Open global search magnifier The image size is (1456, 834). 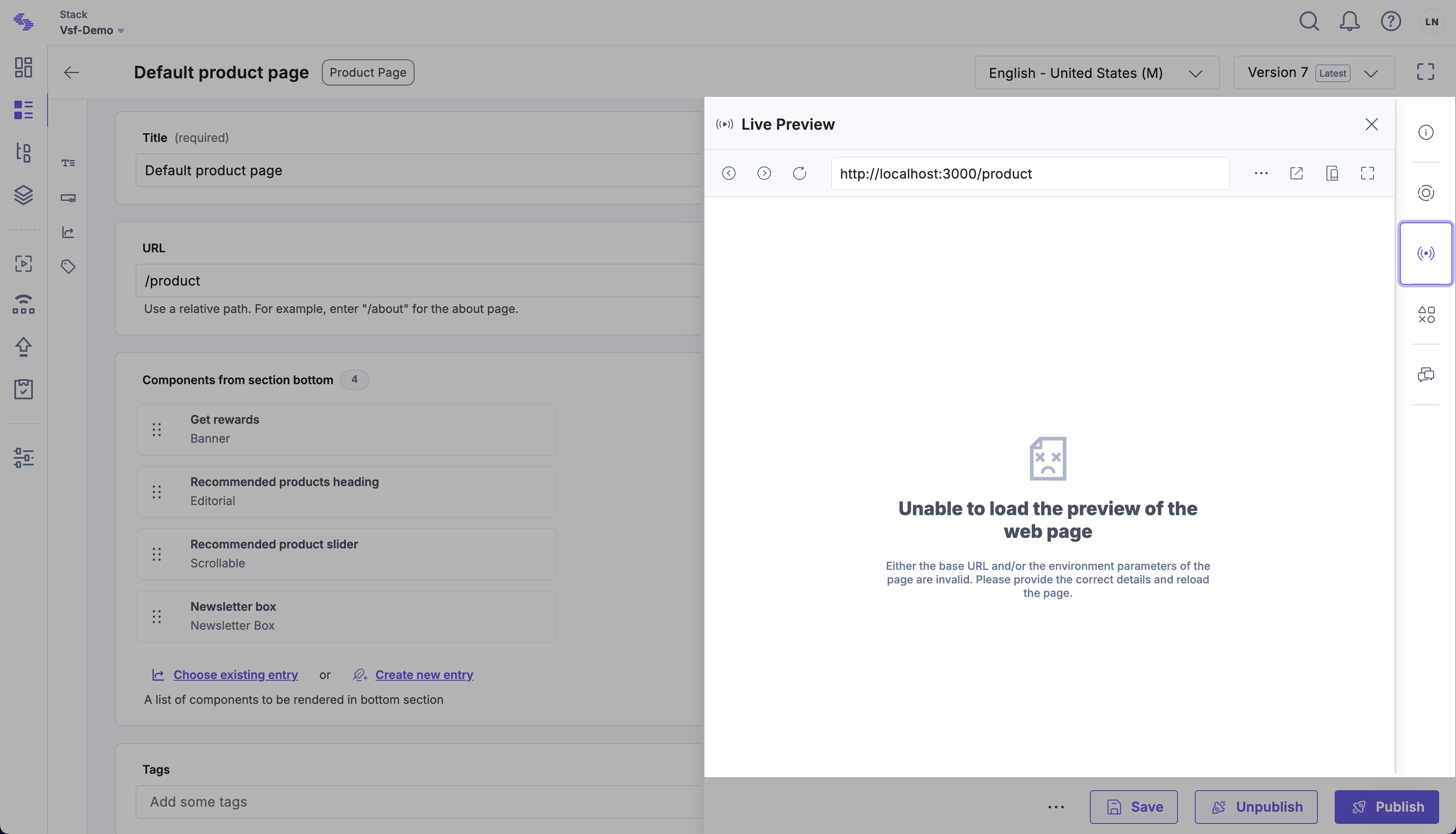1309,22
